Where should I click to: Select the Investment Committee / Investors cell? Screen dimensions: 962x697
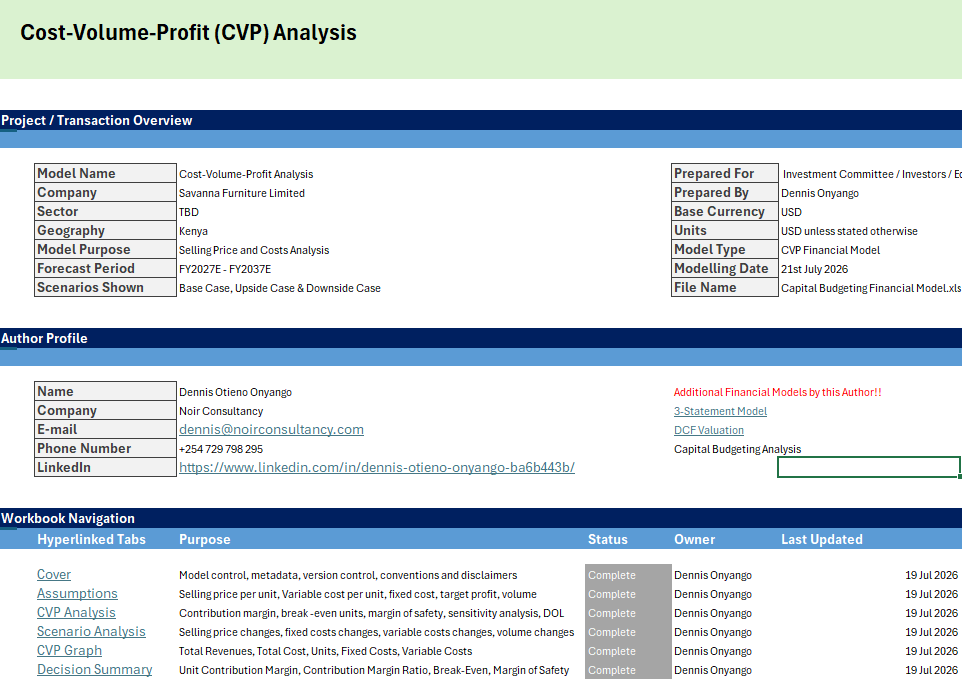pos(872,174)
